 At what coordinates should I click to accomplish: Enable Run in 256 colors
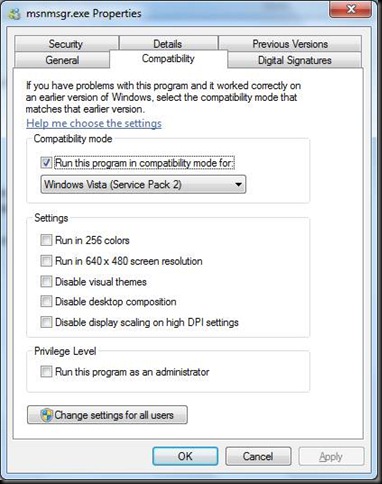click(x=46, y=240)
